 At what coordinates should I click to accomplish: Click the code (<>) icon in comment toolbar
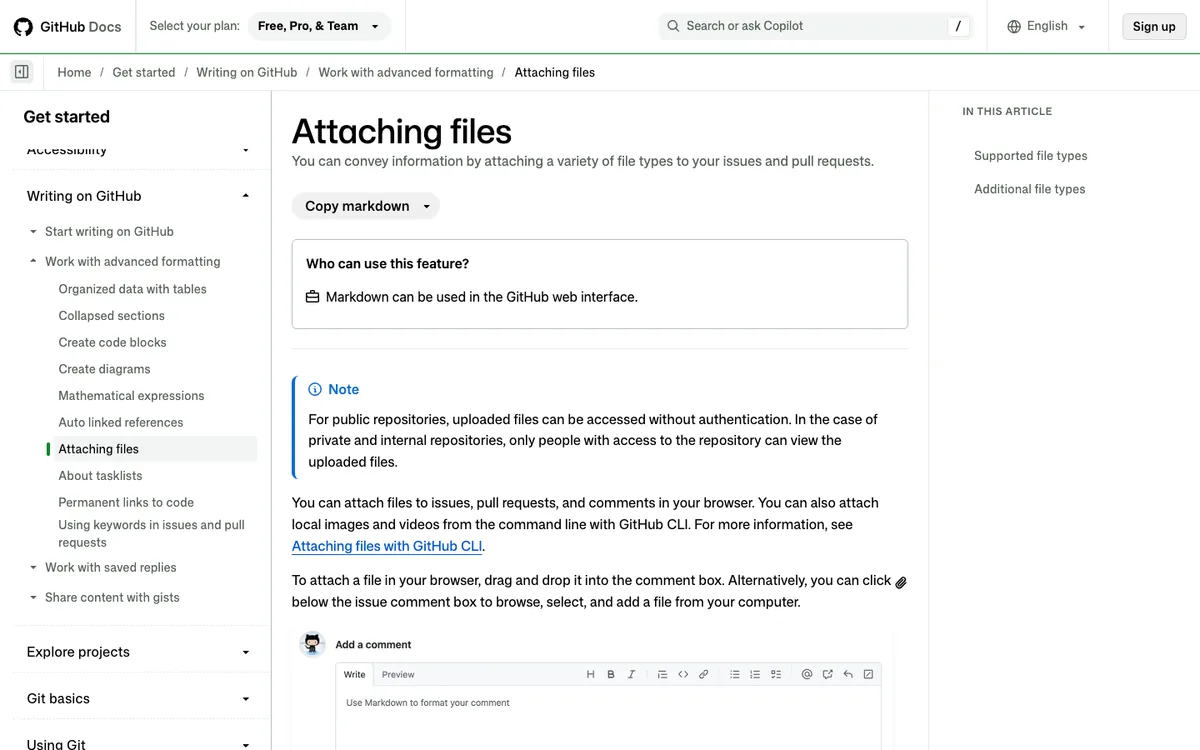[x=683, y=675]
